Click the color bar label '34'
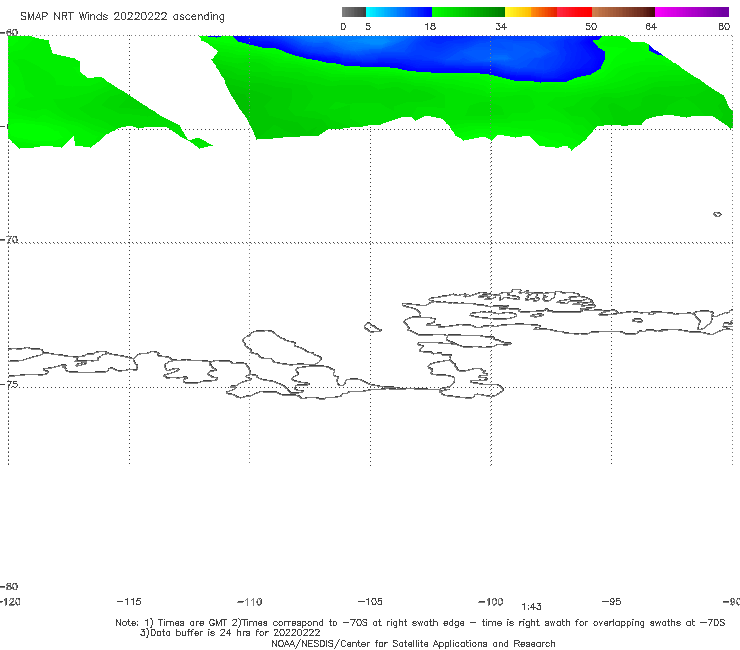The width and height of the screenshot is (740, 650). point(501,26)
